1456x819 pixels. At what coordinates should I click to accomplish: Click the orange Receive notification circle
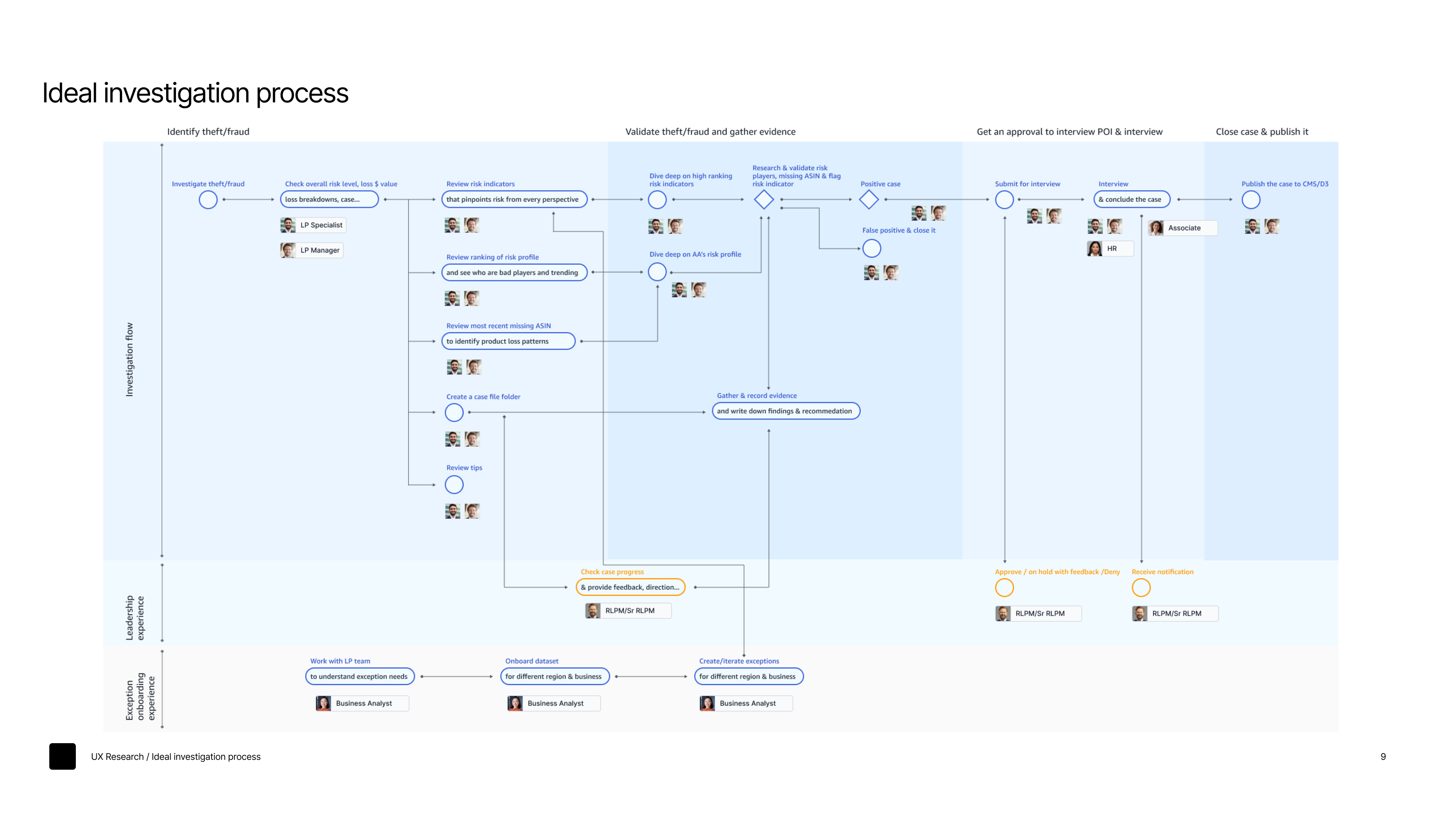(x=1141, y=588)
